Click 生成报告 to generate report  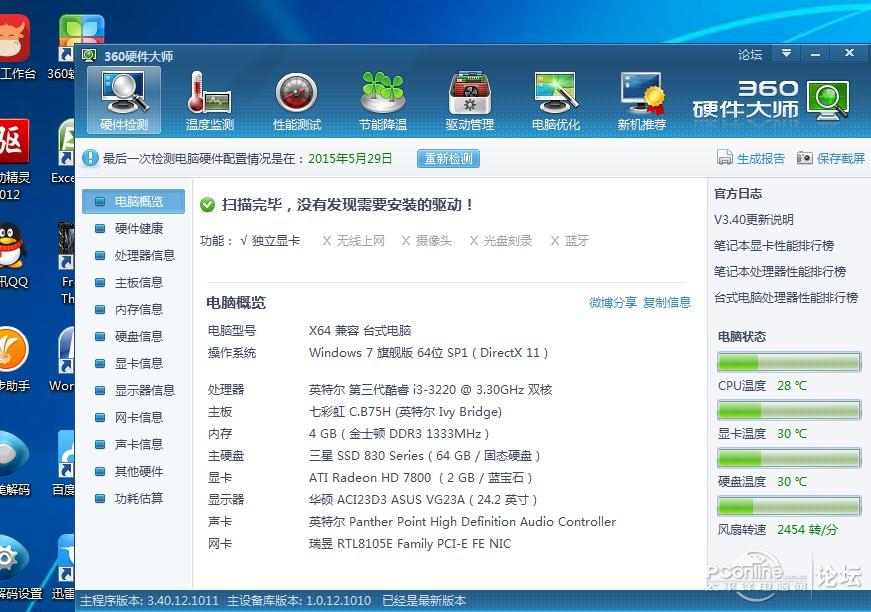[751, 158]
